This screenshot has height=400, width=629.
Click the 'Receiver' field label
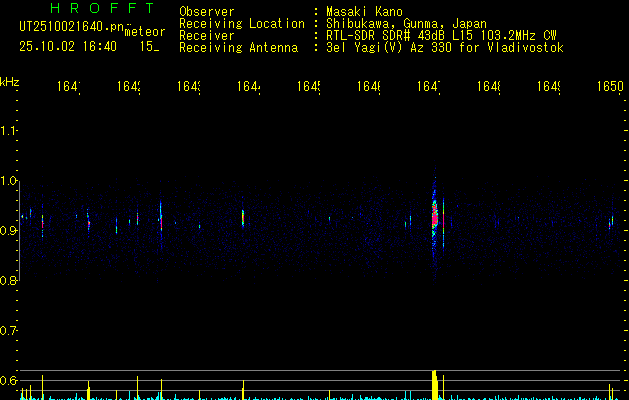pyautogui.click(x=207, y=36)
